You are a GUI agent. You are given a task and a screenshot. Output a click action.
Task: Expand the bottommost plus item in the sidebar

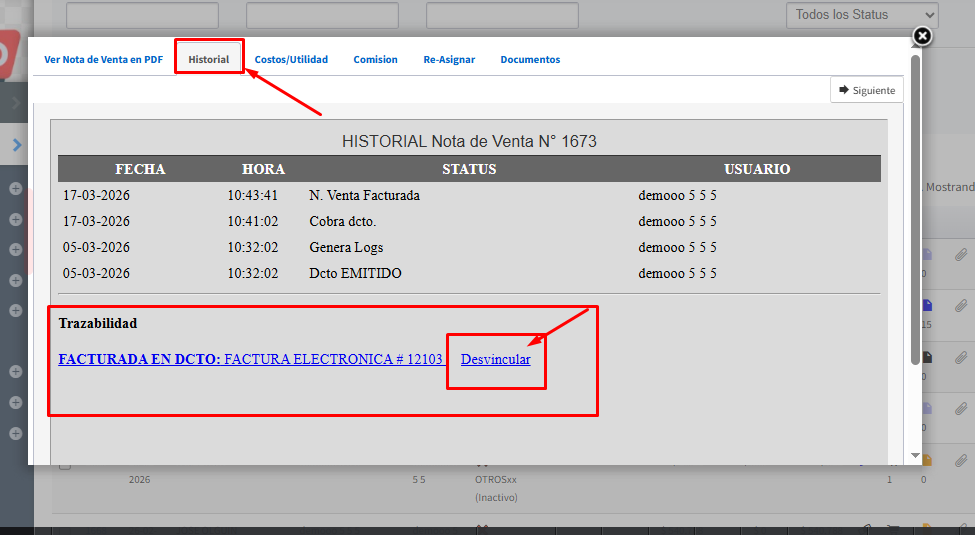(16, 433)
